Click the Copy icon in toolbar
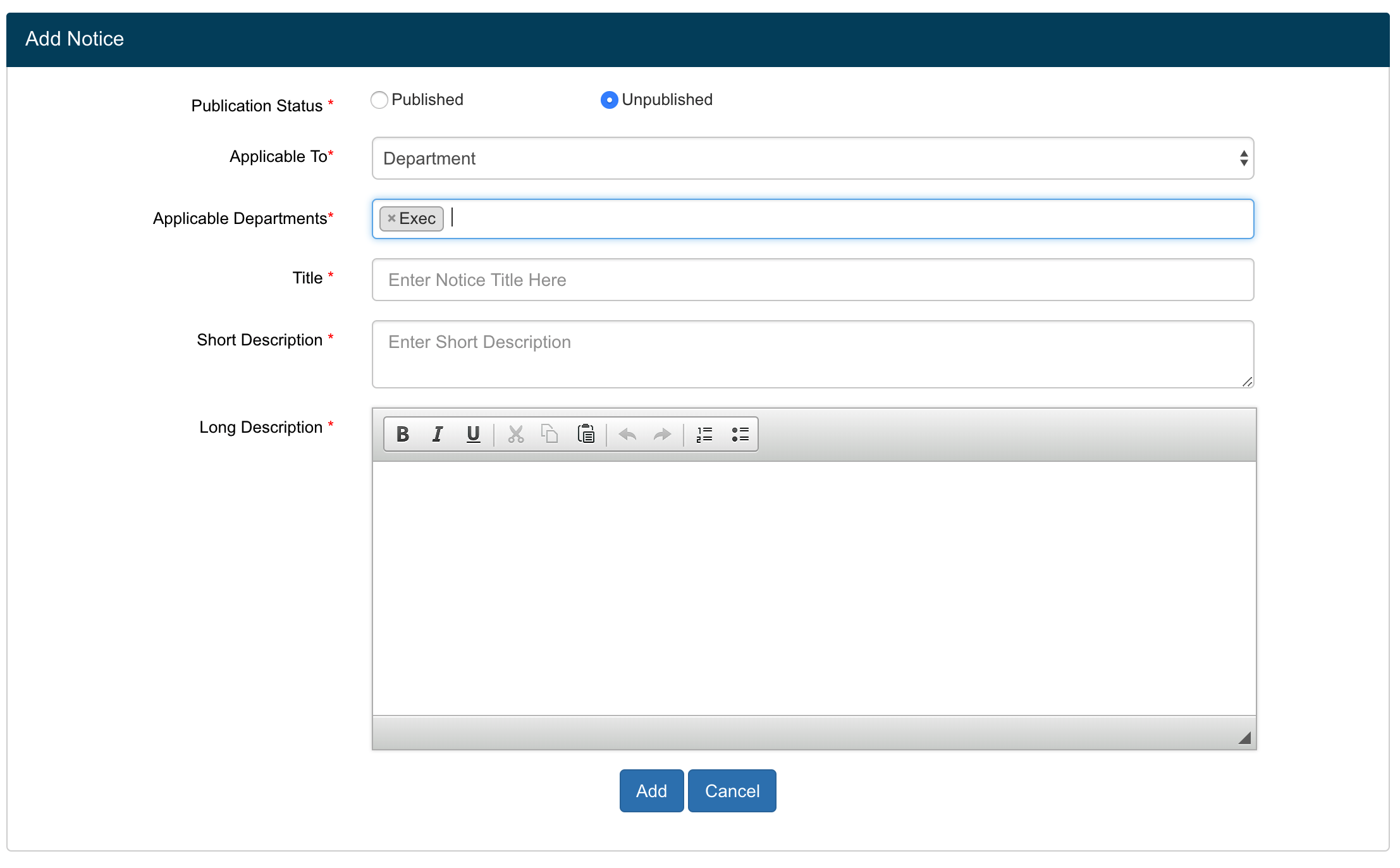The image size is (1400, 868). 550,434
